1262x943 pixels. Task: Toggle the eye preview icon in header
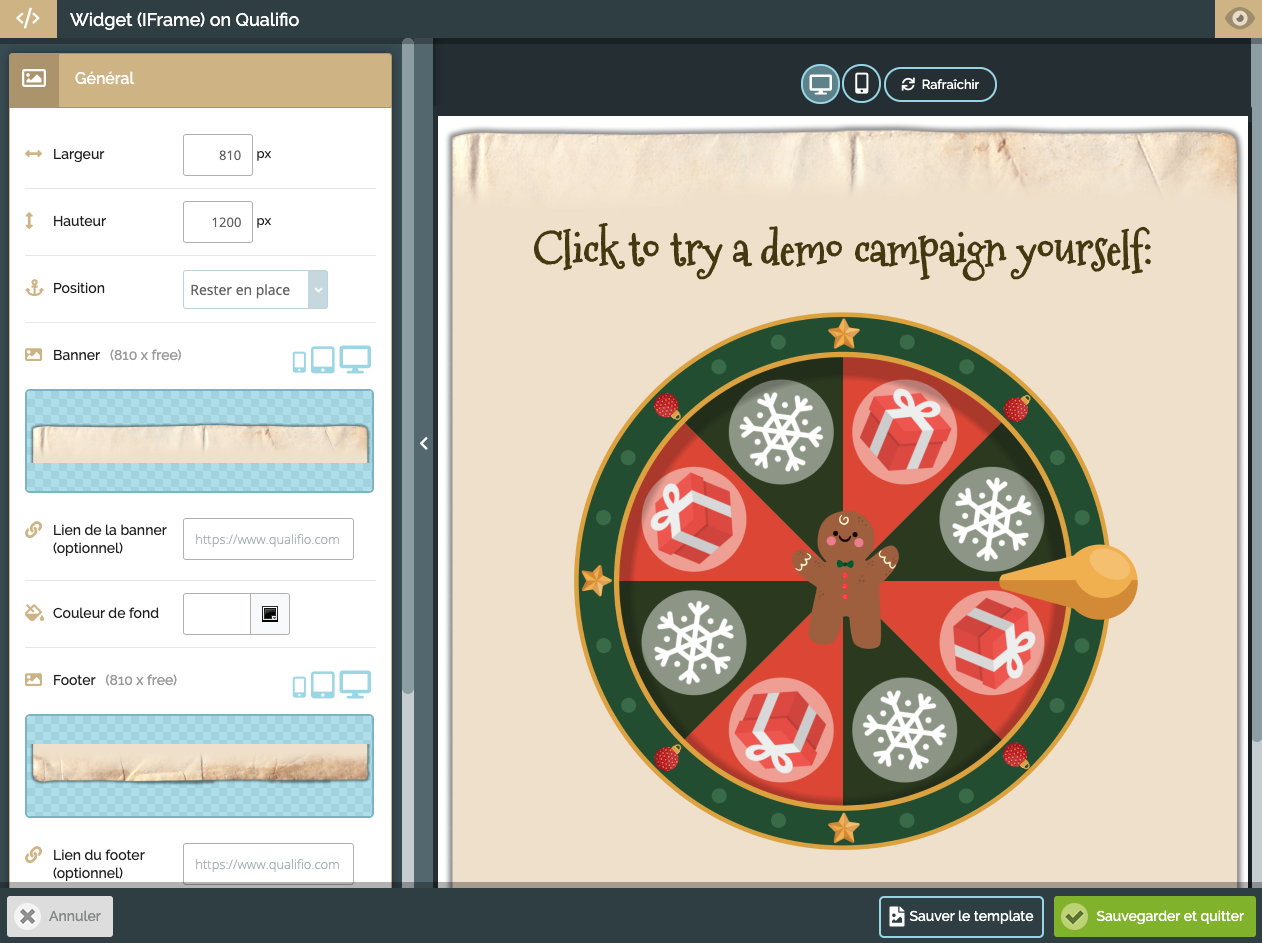pos(1239,19)
